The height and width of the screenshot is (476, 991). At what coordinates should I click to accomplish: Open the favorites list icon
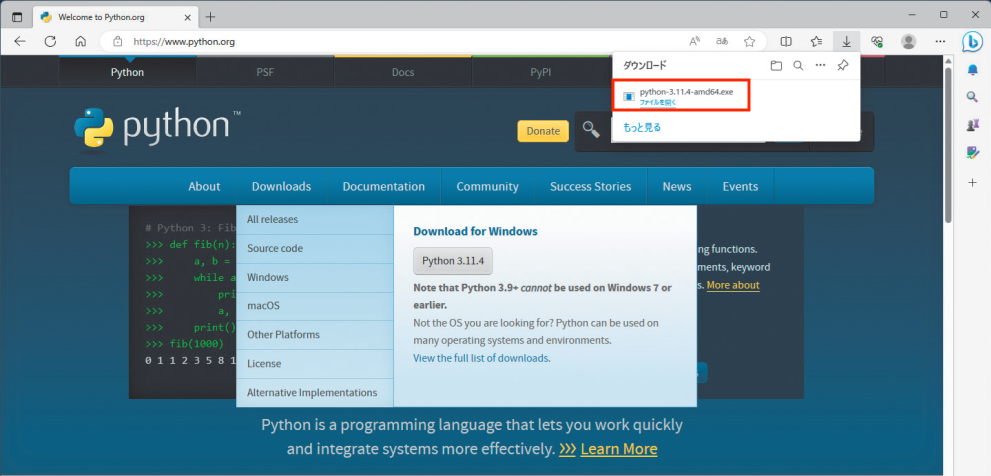coord(816,42)
